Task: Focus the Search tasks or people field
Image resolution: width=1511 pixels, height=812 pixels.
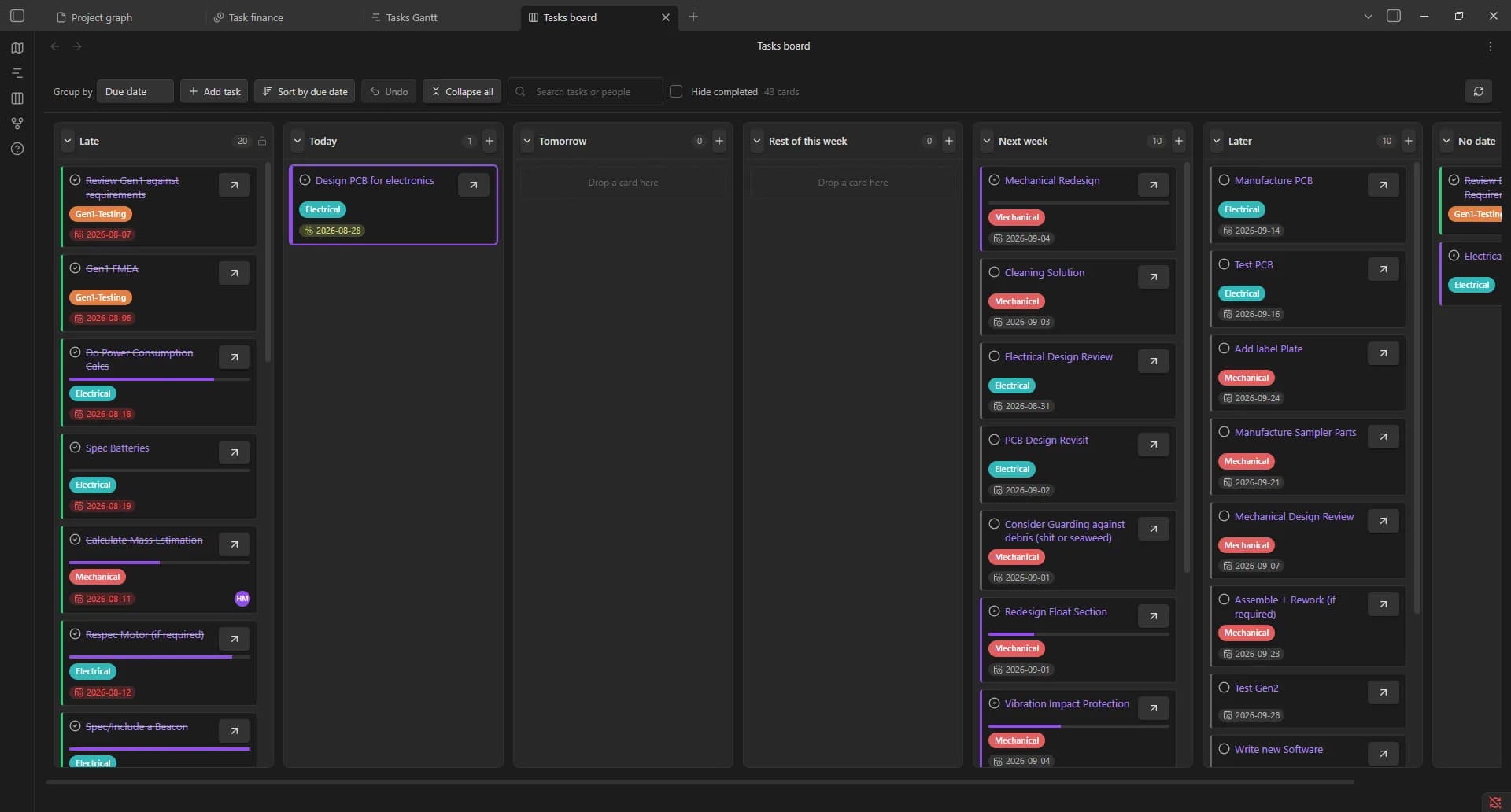Action: [586, 91]
